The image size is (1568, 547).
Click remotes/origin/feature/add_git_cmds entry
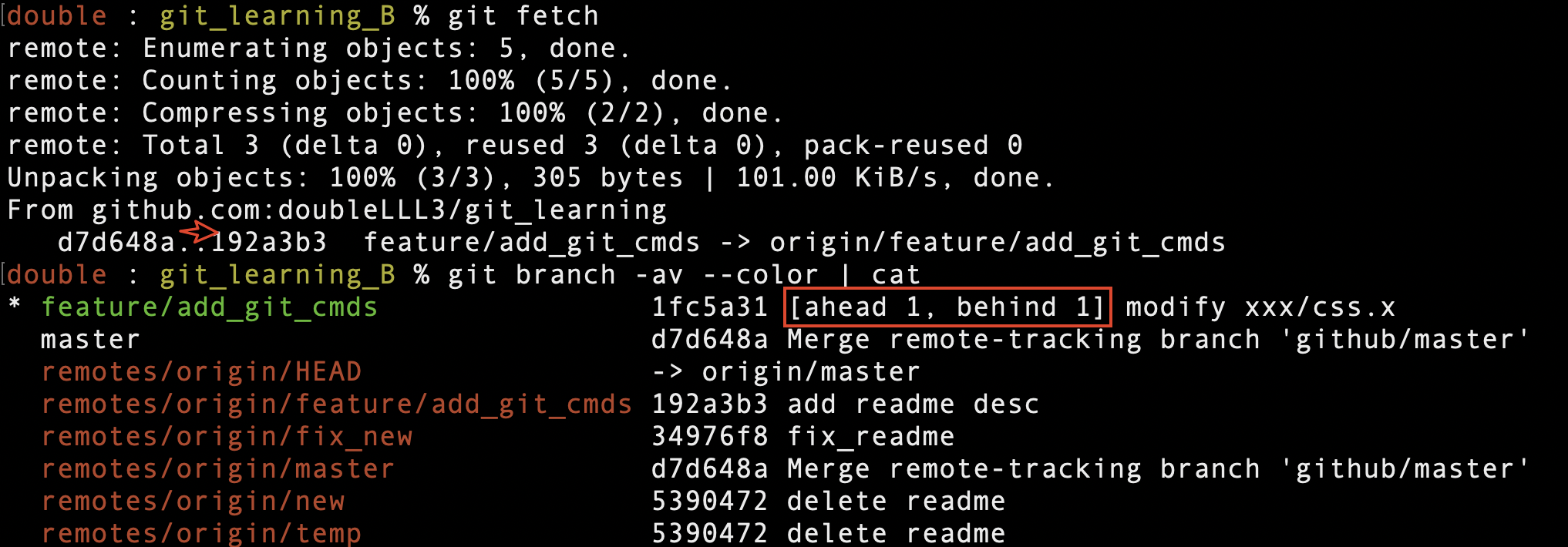(337, 404)
